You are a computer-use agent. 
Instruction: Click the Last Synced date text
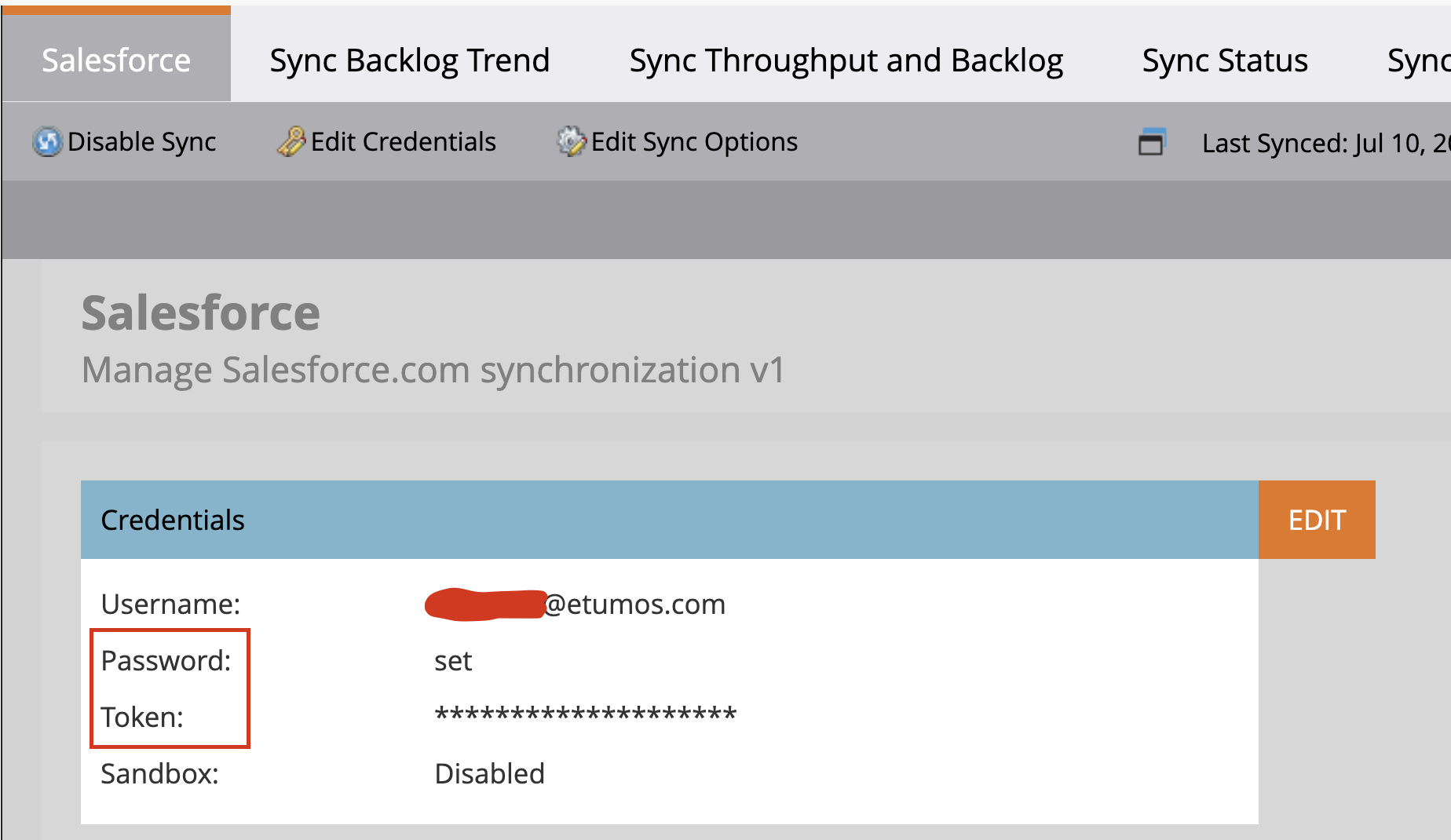click(1326, 143)
